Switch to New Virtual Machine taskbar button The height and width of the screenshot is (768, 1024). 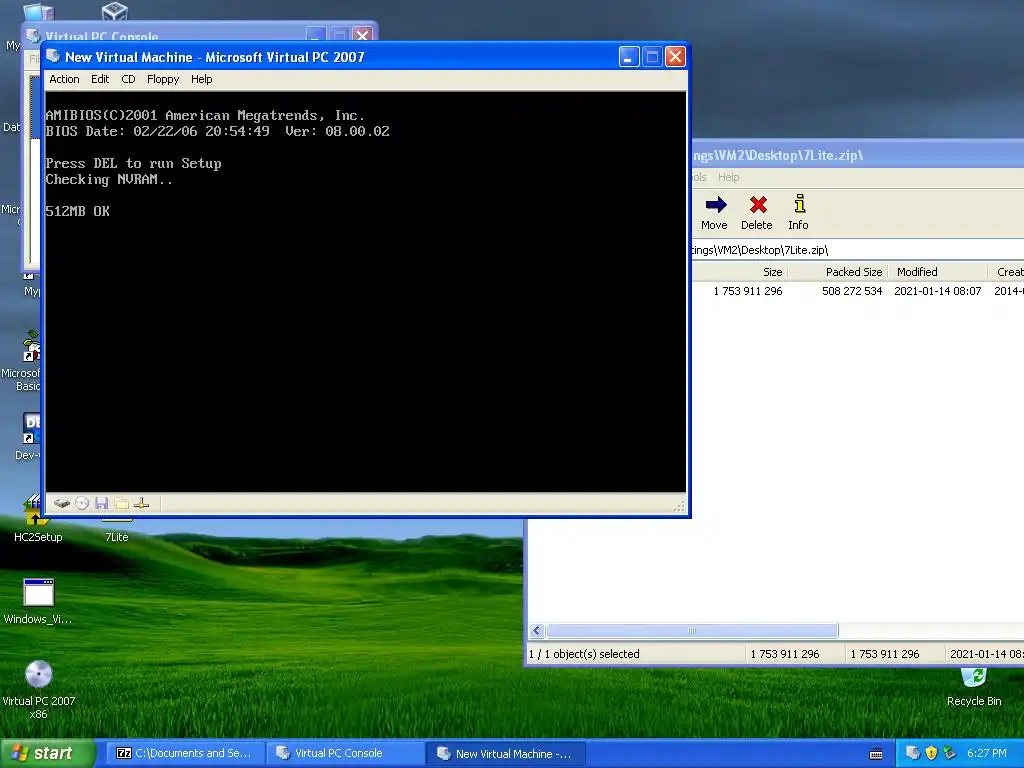coord(506,754)
